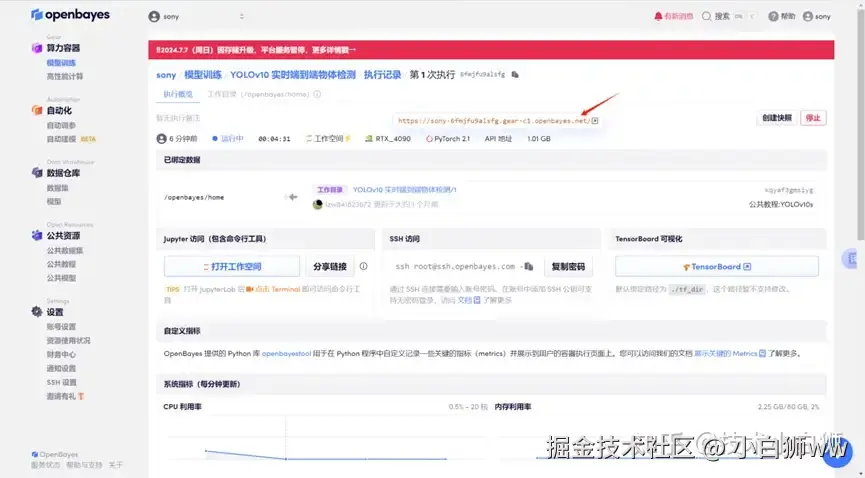Open 自动建模 BETA in the sidebar
Viewport: 865px width, 478px height.
point(71,139)
